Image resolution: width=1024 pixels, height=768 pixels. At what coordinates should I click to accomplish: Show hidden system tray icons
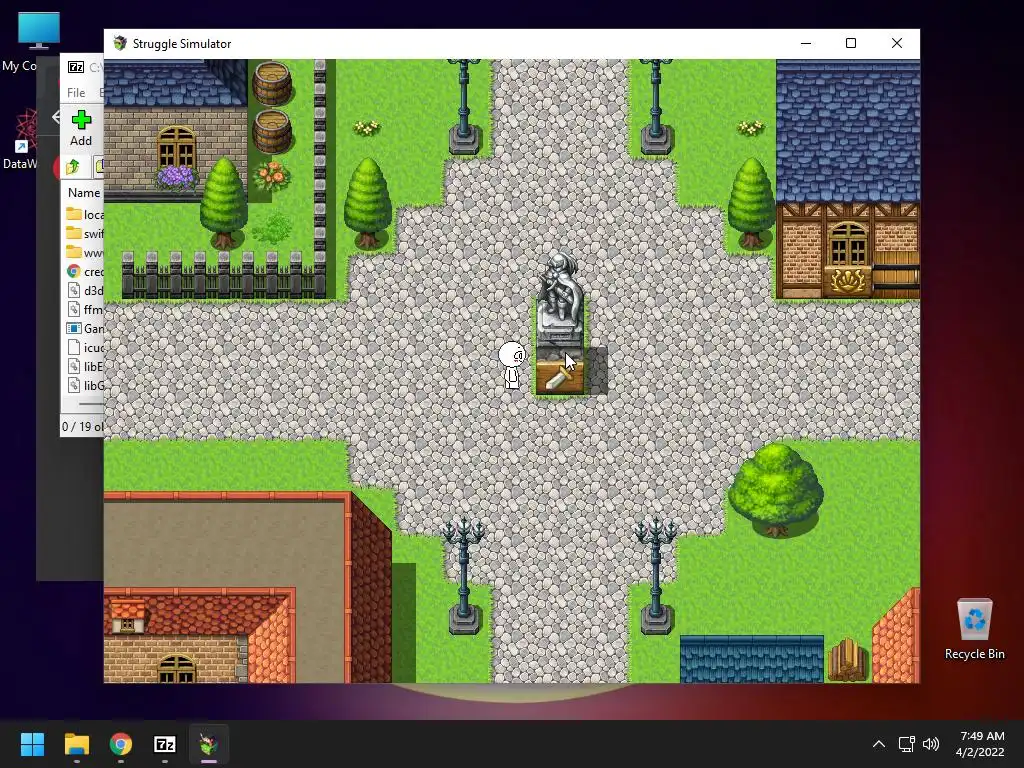click(x=879, y=744)
